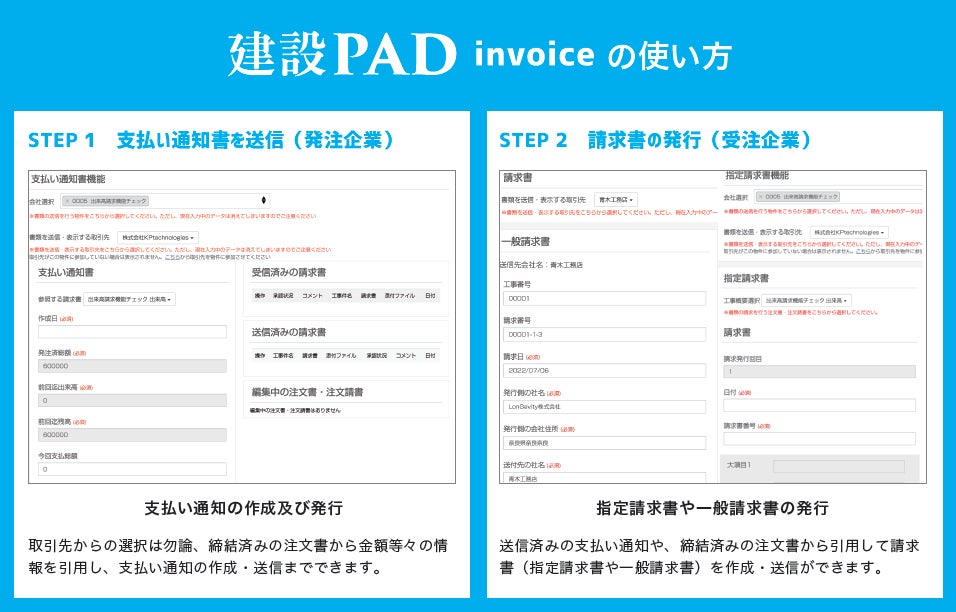
Task: Focus the 請求日 field showing 2022/07/06
Action: click(x=604, y=371)
